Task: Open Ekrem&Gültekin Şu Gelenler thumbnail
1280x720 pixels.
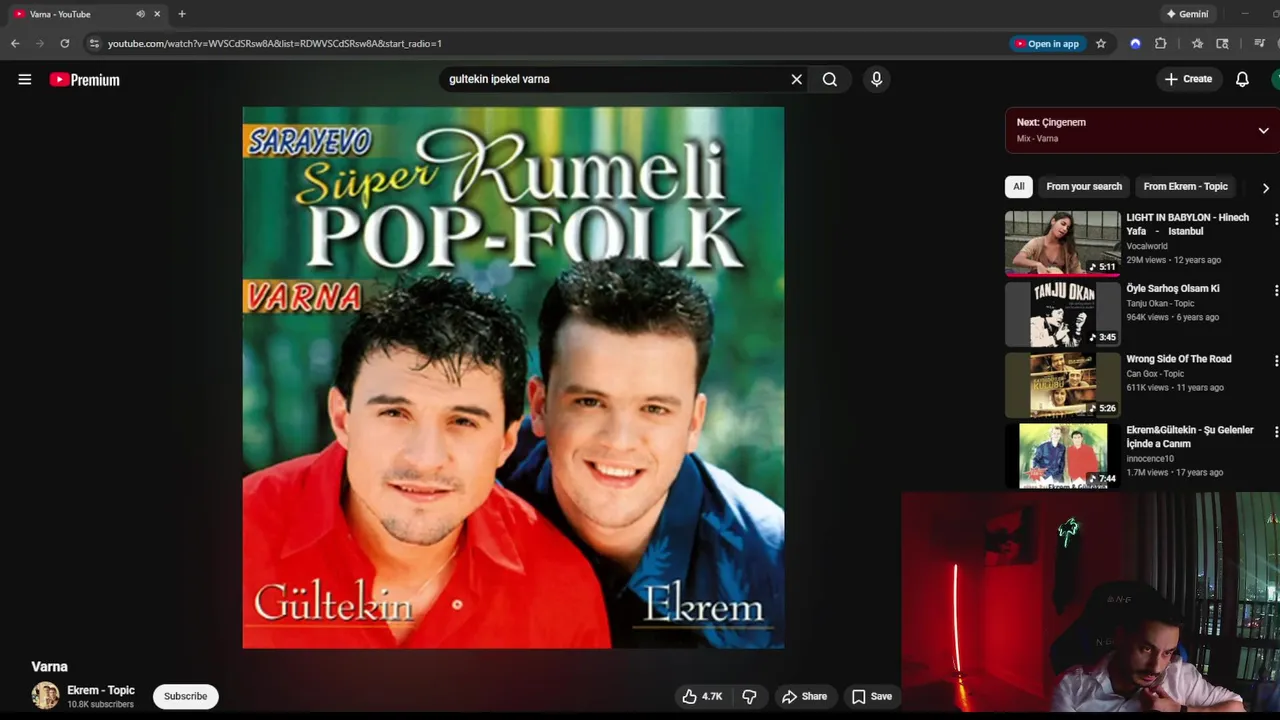Action: pos(1063,456)
